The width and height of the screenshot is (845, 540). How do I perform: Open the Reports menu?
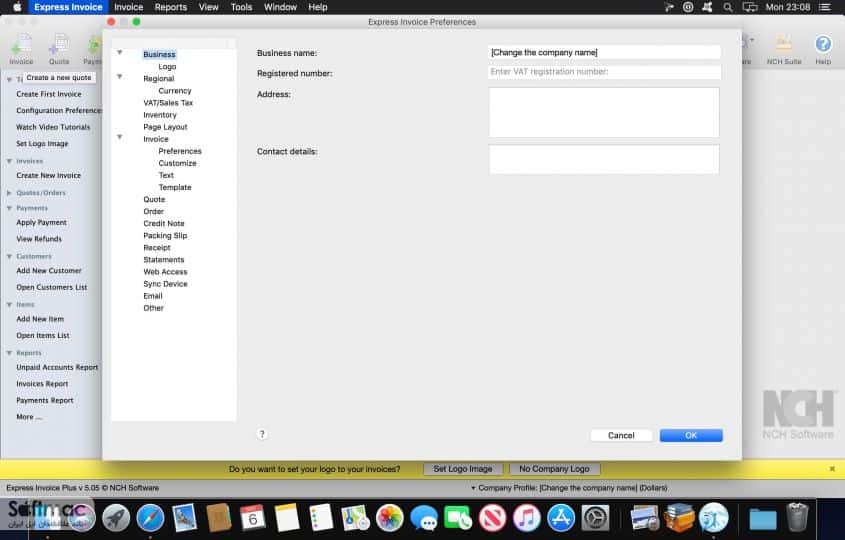(170, 7)
